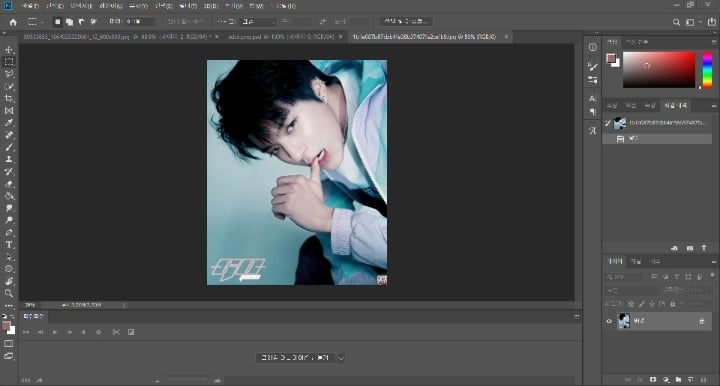Click the Select and Mask button
720x386 pixels.
[x=406, y=21]
